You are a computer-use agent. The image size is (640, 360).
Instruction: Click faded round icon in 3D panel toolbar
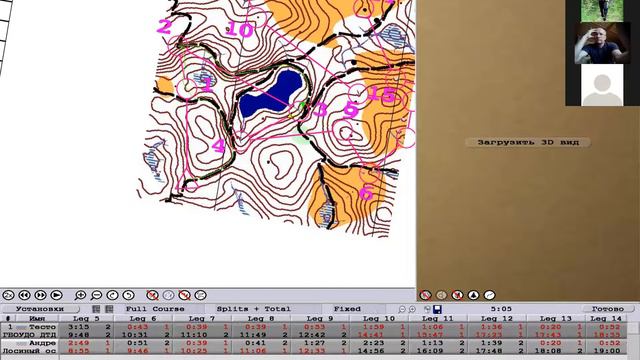coord(441,295)
